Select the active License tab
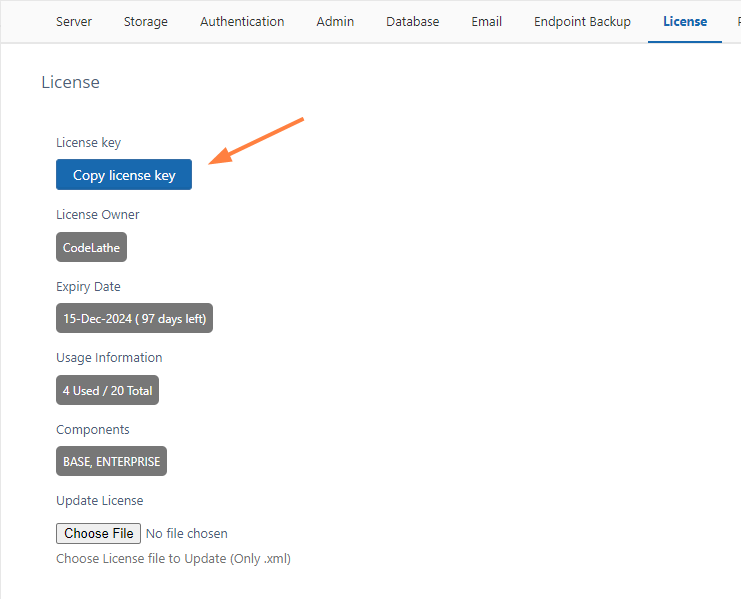 (x=684, y=21)
